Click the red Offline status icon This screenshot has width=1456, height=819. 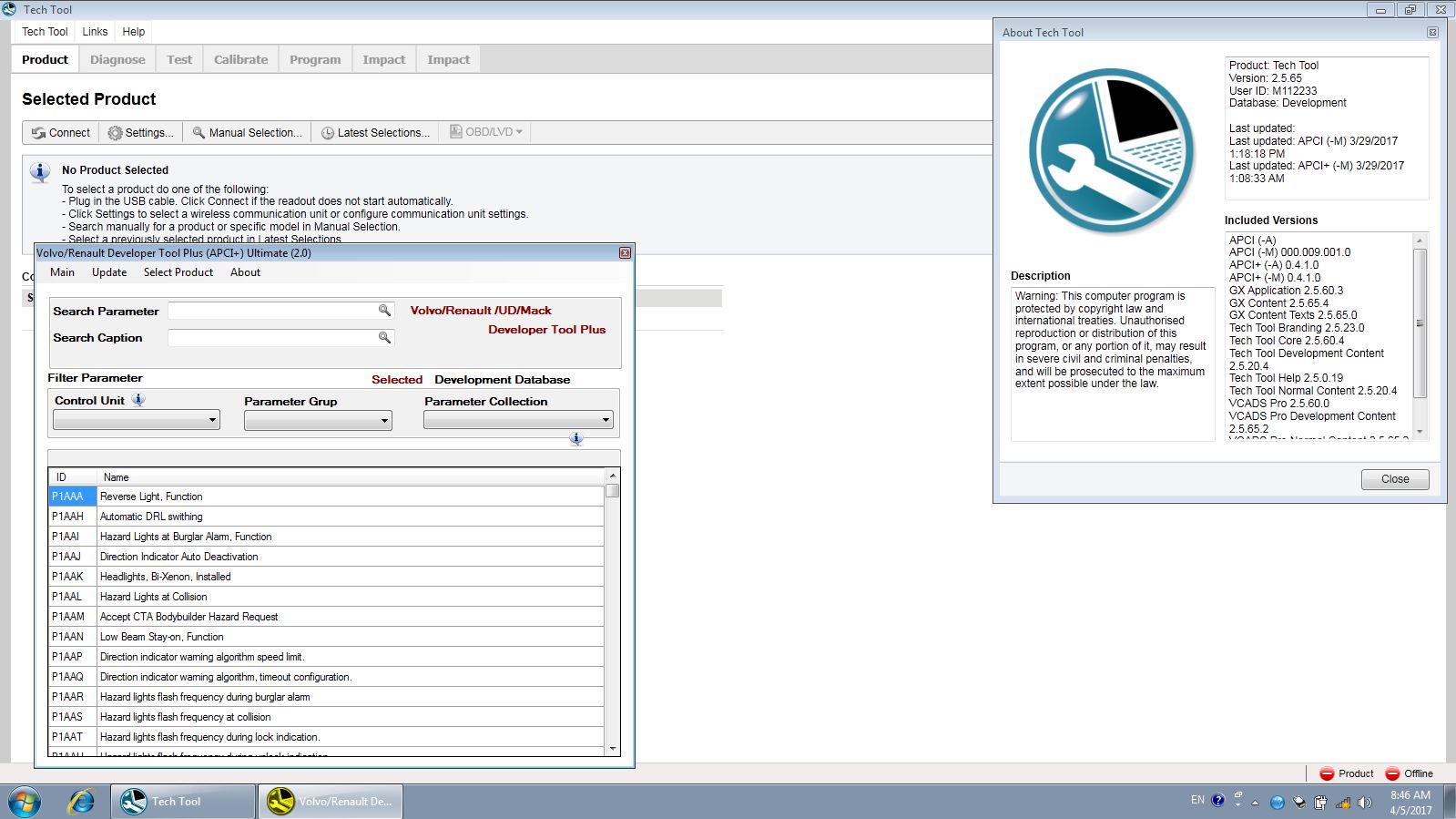pos(1392,773)
